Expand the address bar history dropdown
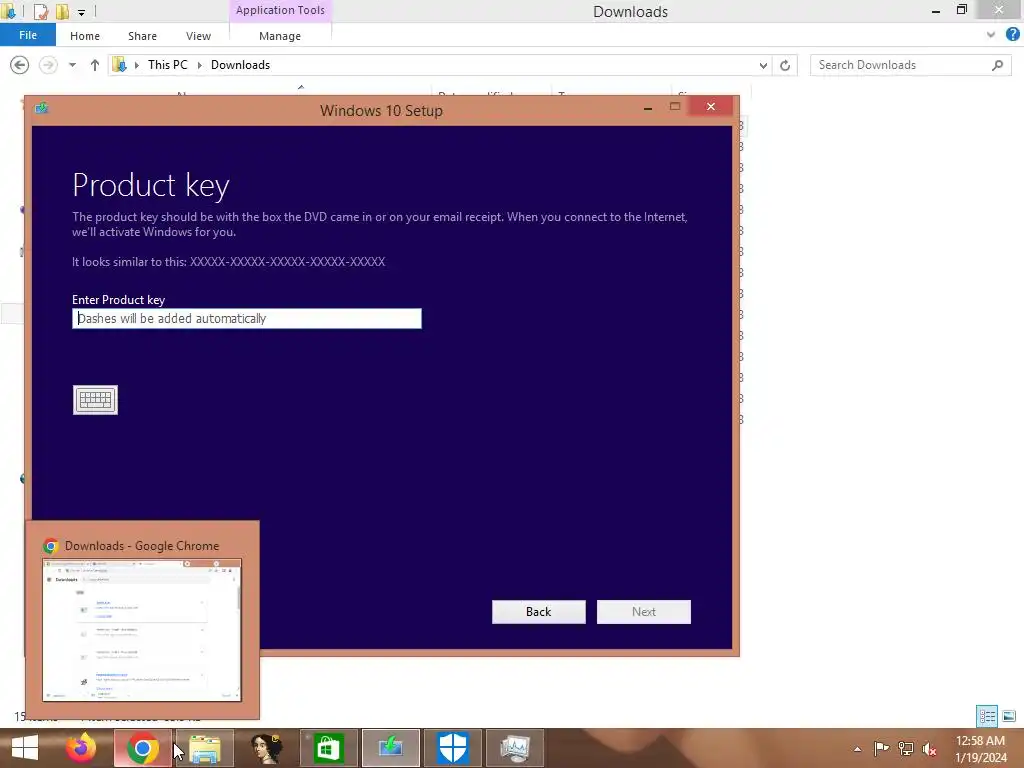The image size is (1024, 768). 763,65
